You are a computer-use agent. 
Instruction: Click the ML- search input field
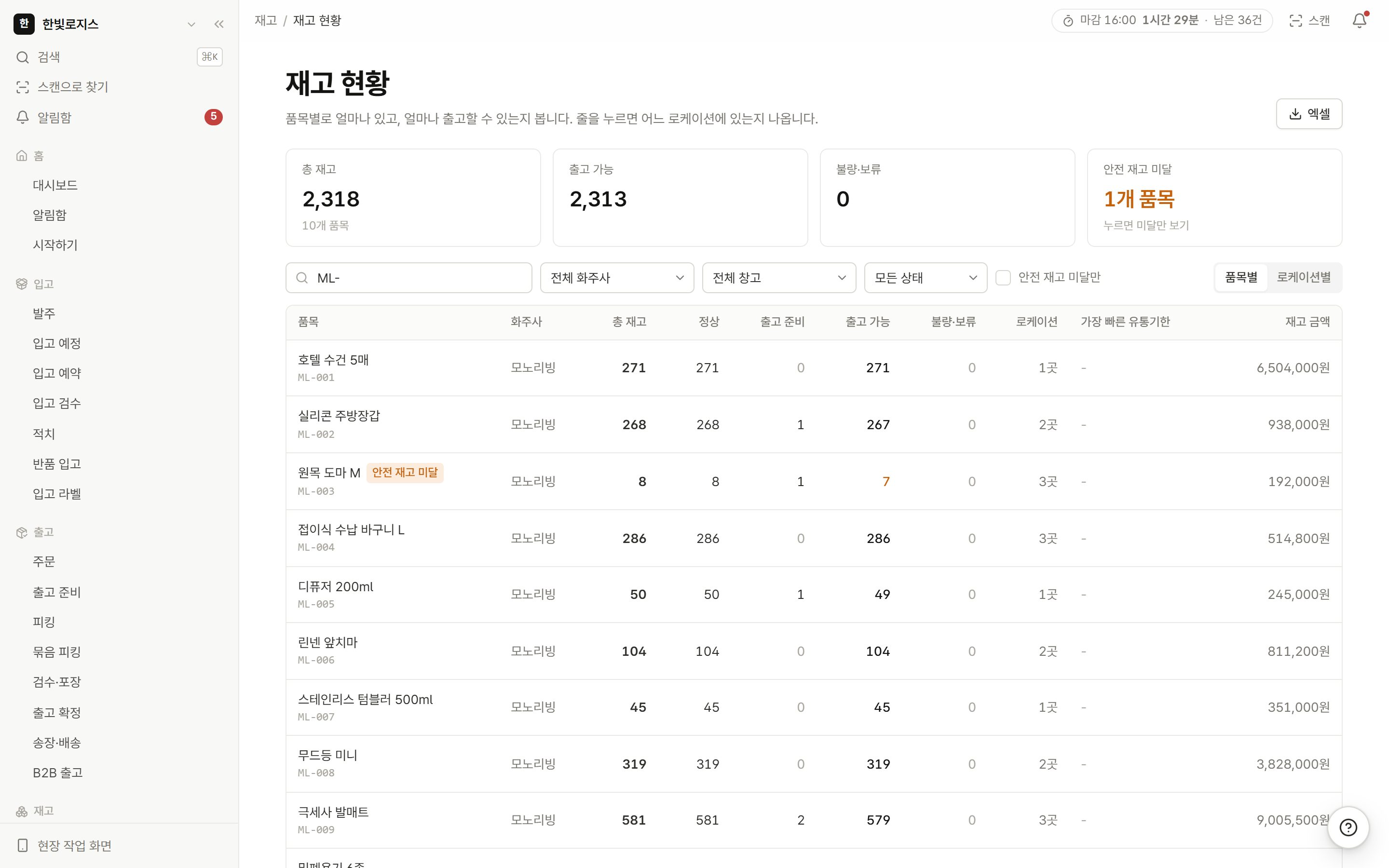click(x=409, y=278)
